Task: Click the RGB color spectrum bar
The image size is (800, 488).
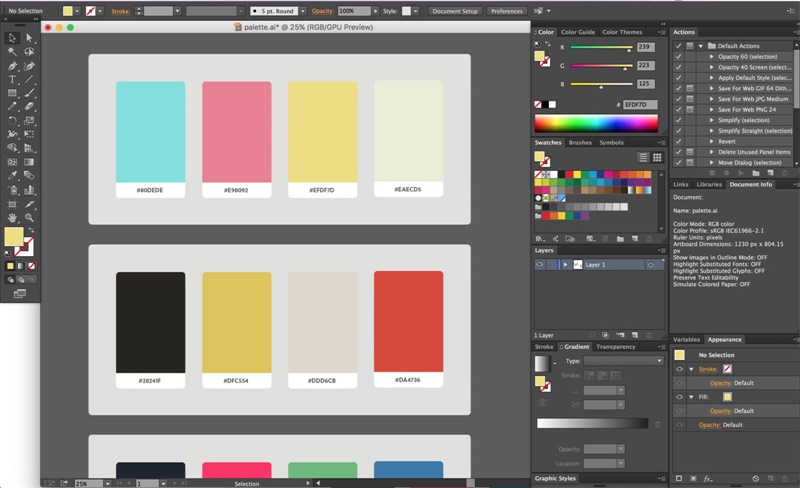Action: pyautogui.click(x=596, y=124)
